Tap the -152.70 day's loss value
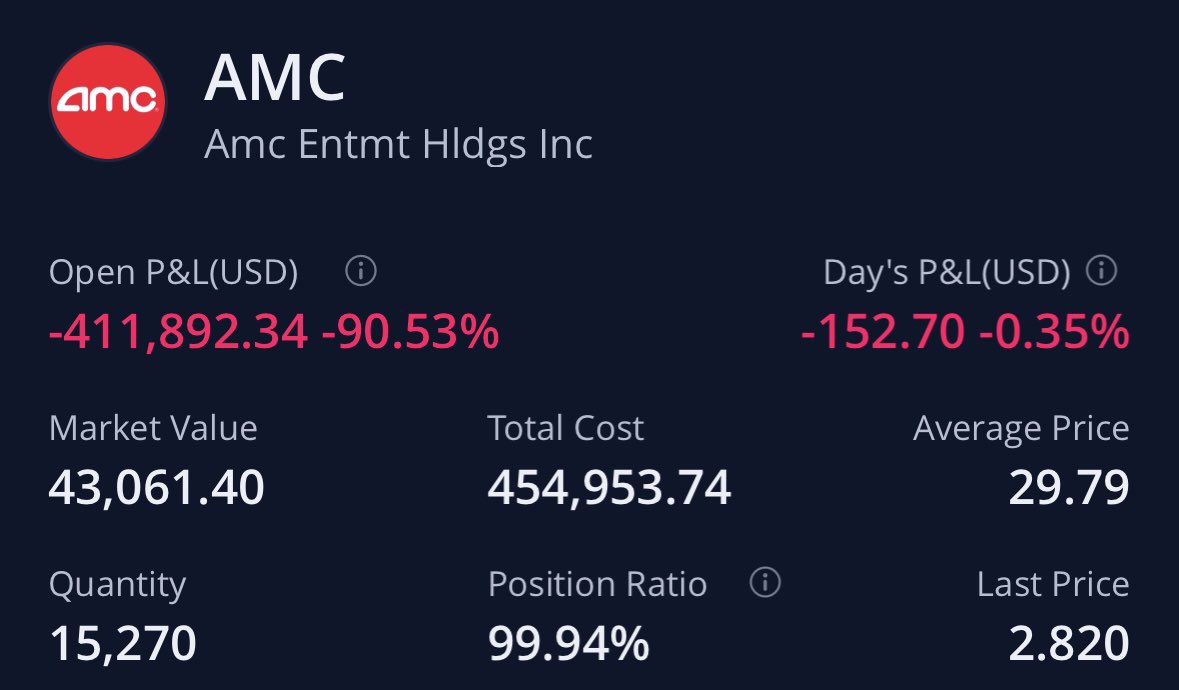This screenshot has height=690, width=1179. 882,332
